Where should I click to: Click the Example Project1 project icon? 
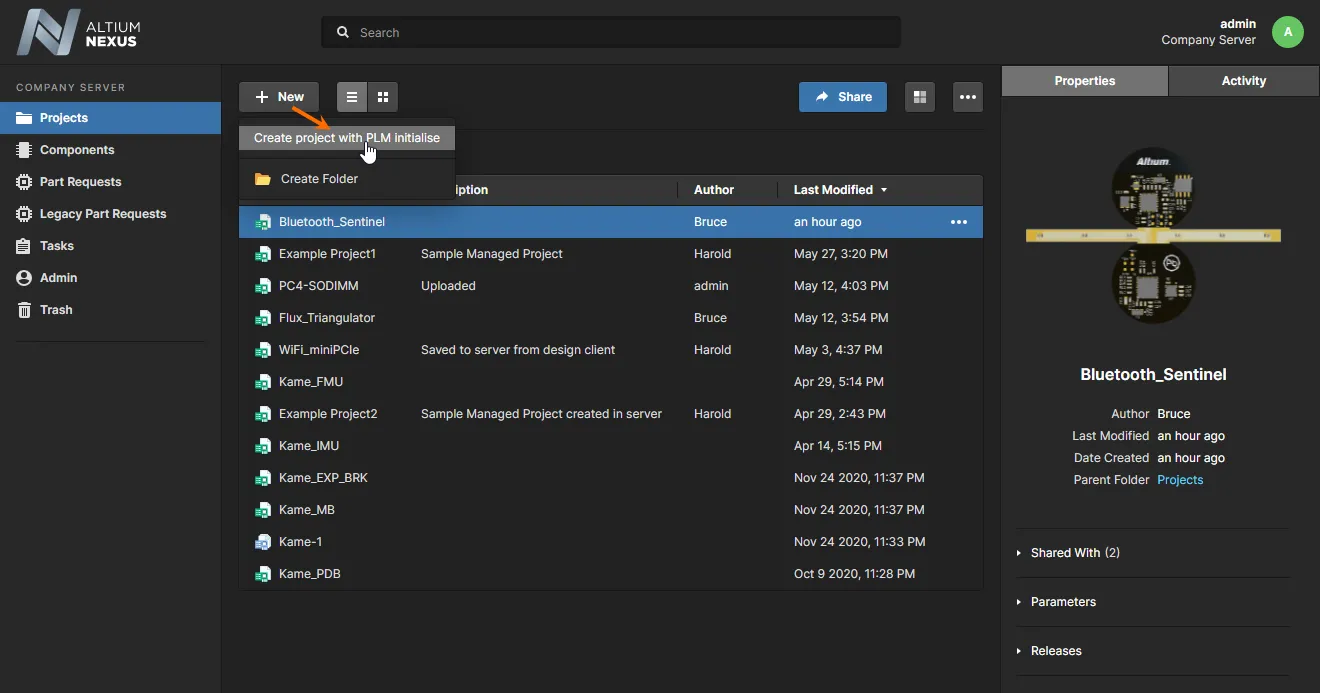pyautogui.click(x=263, y=254)
